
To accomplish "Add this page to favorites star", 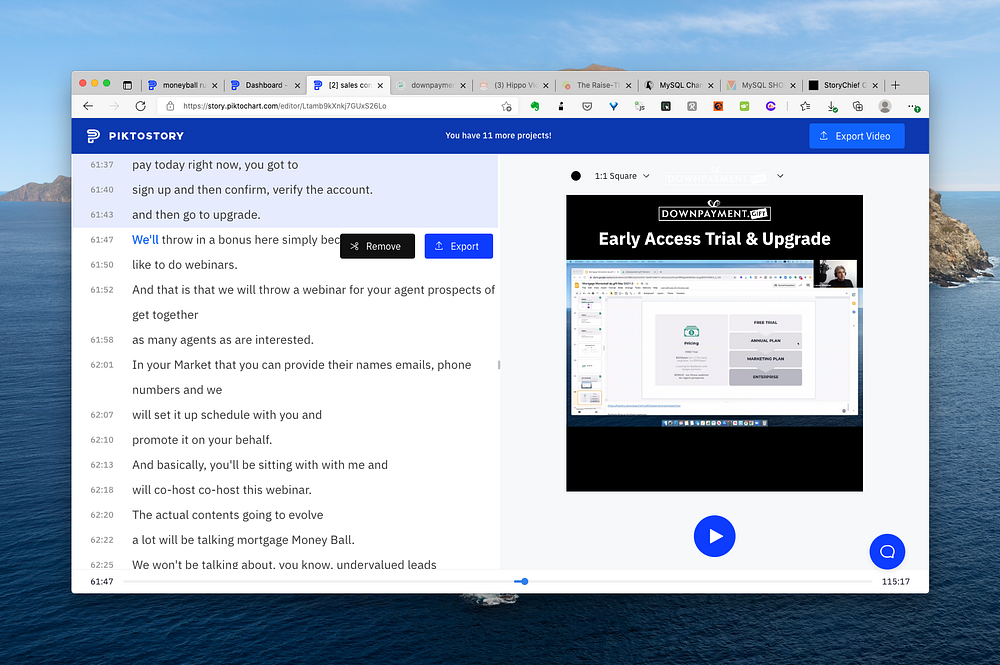I will (506, 106).
